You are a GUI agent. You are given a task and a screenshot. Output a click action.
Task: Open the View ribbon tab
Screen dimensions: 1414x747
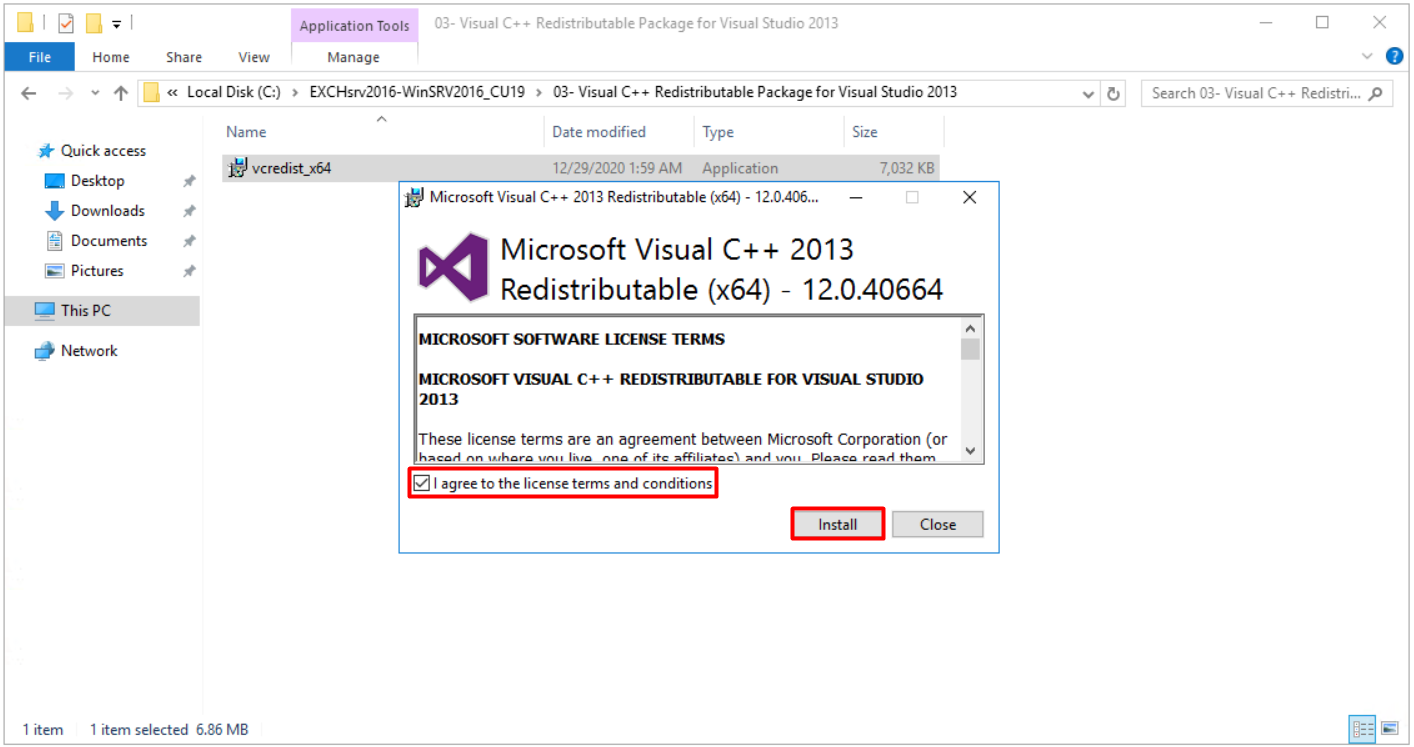click(x=254, y=57)
